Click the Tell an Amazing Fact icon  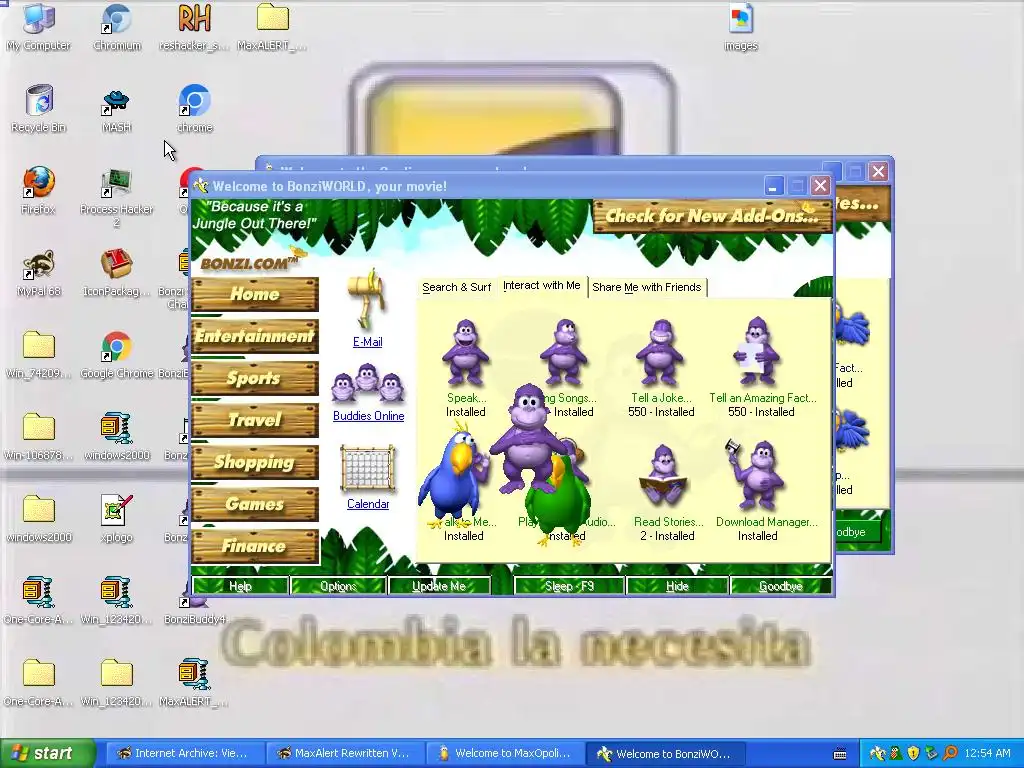758,351
